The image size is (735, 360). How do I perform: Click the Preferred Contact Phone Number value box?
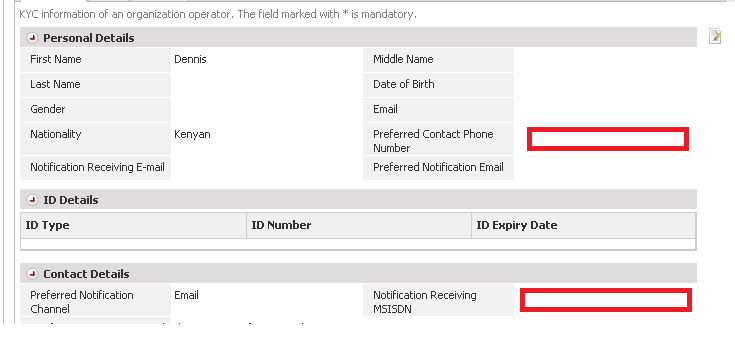point(608,139)
